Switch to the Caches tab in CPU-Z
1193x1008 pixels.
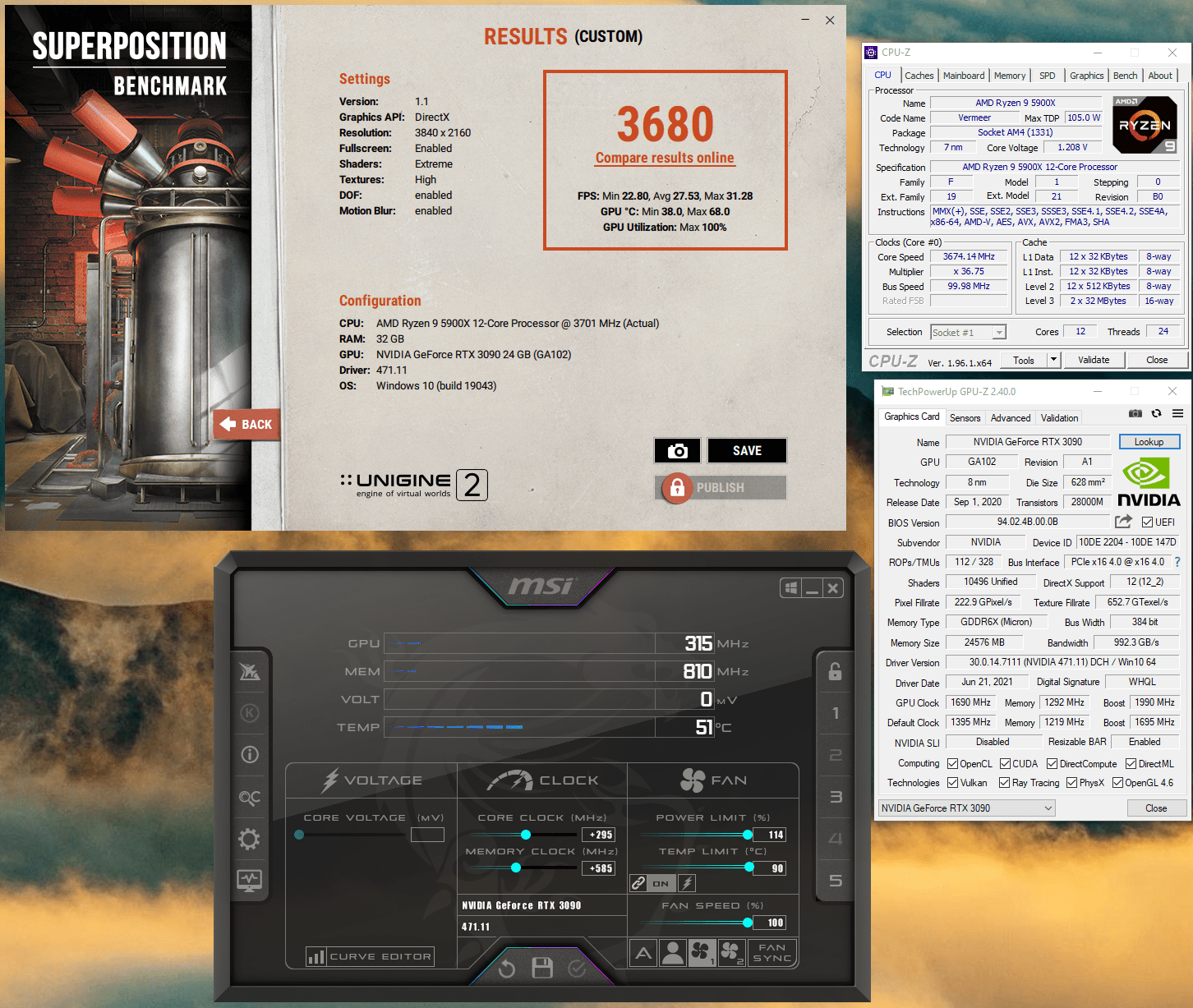click(919, 76)
